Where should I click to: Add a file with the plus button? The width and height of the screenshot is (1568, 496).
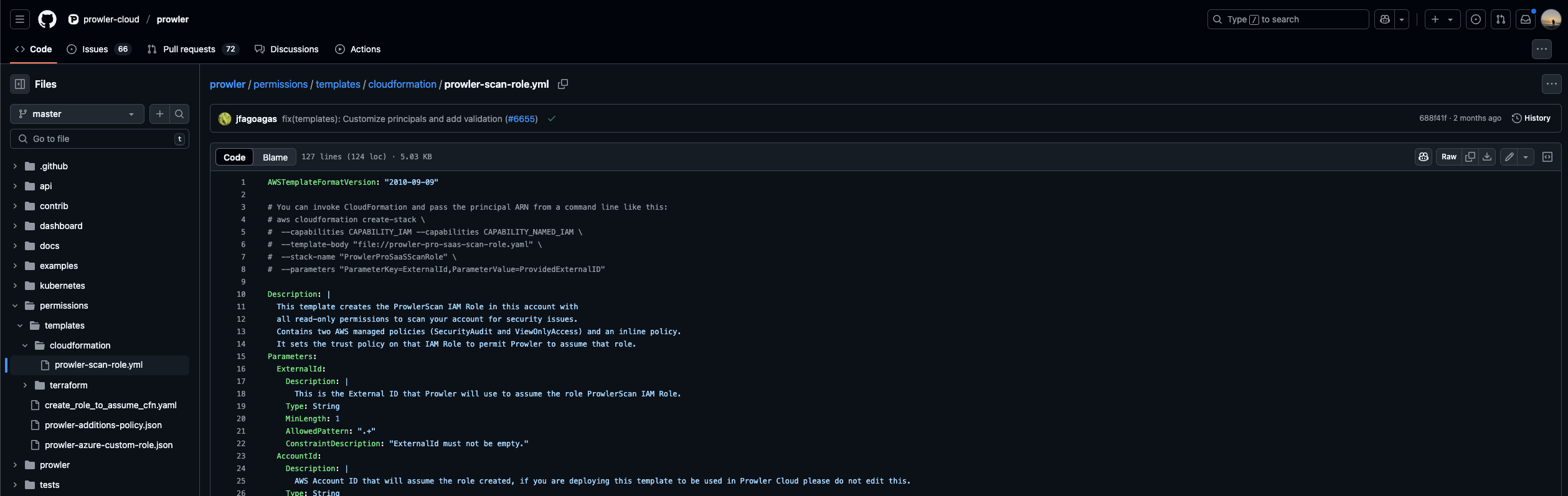point(159,114)
